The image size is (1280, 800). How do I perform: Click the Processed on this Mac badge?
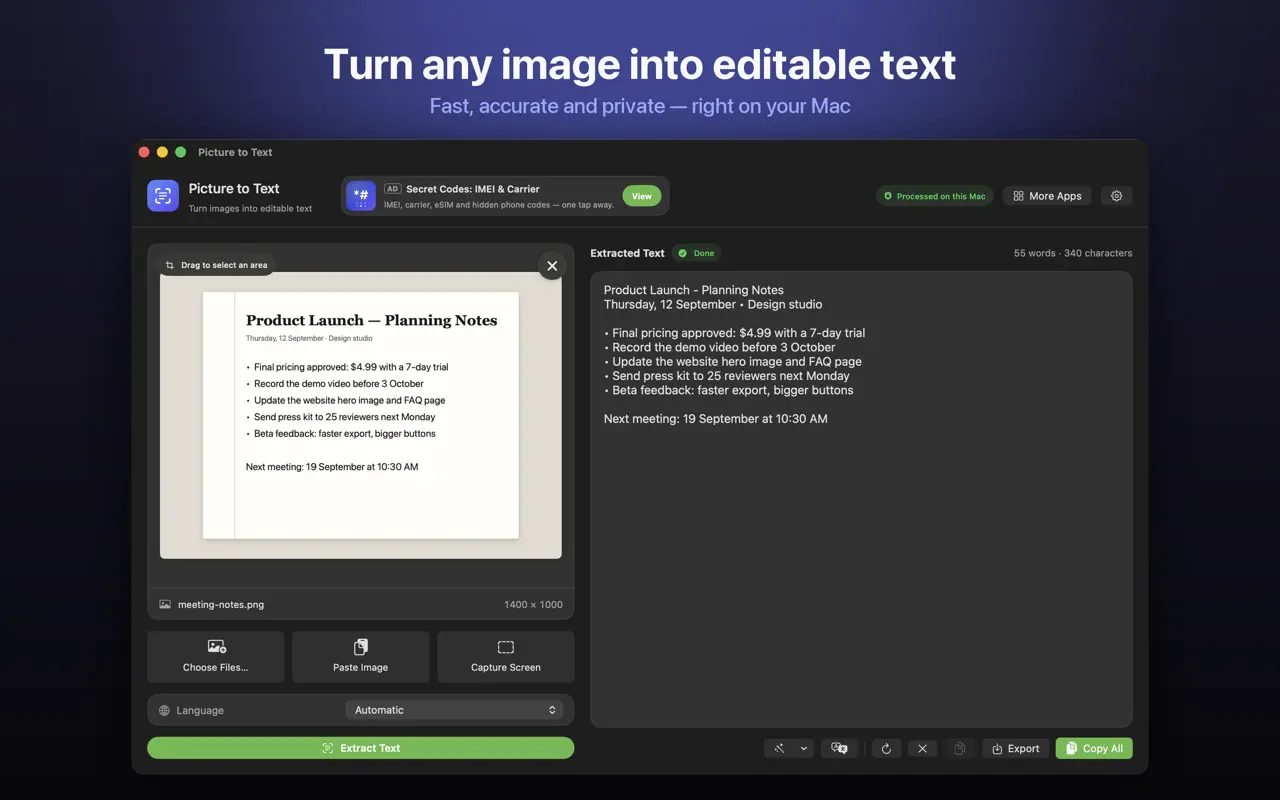[x=934, y=196]
